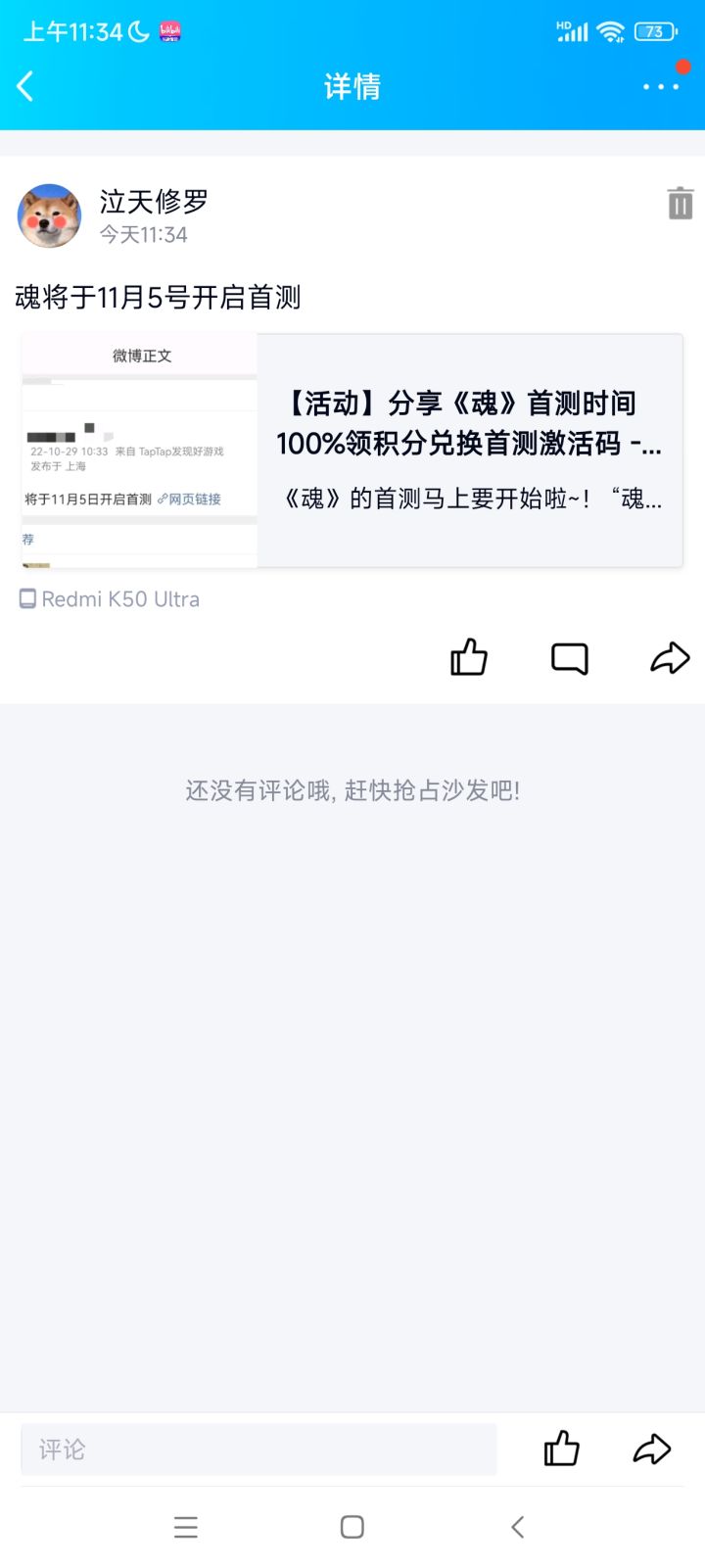Tap the post text 魂将于11月5号开启首测
This screenshot has height=1568, width=705.
158,297
